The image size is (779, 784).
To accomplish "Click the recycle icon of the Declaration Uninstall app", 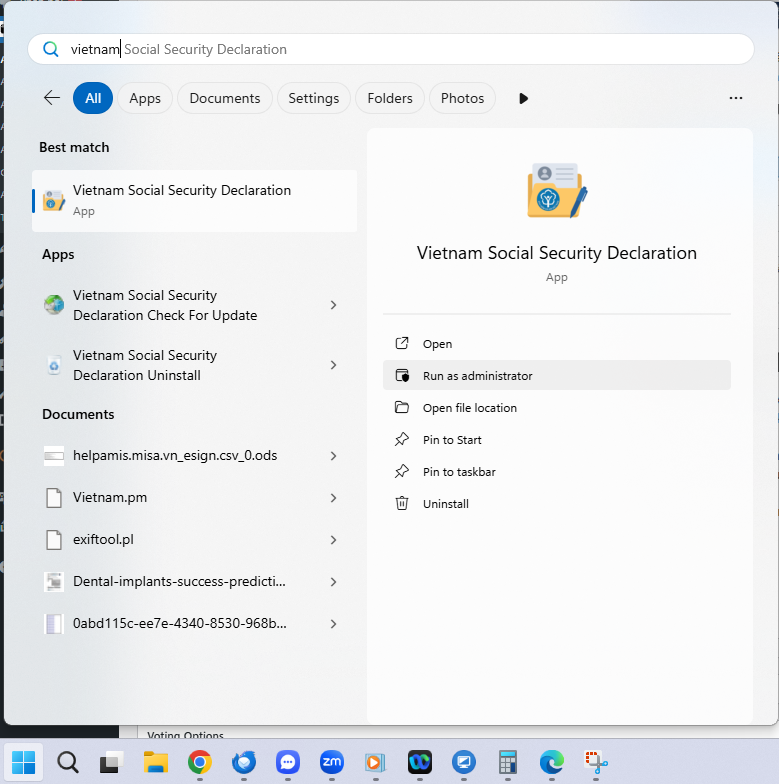I will (54, 365).
